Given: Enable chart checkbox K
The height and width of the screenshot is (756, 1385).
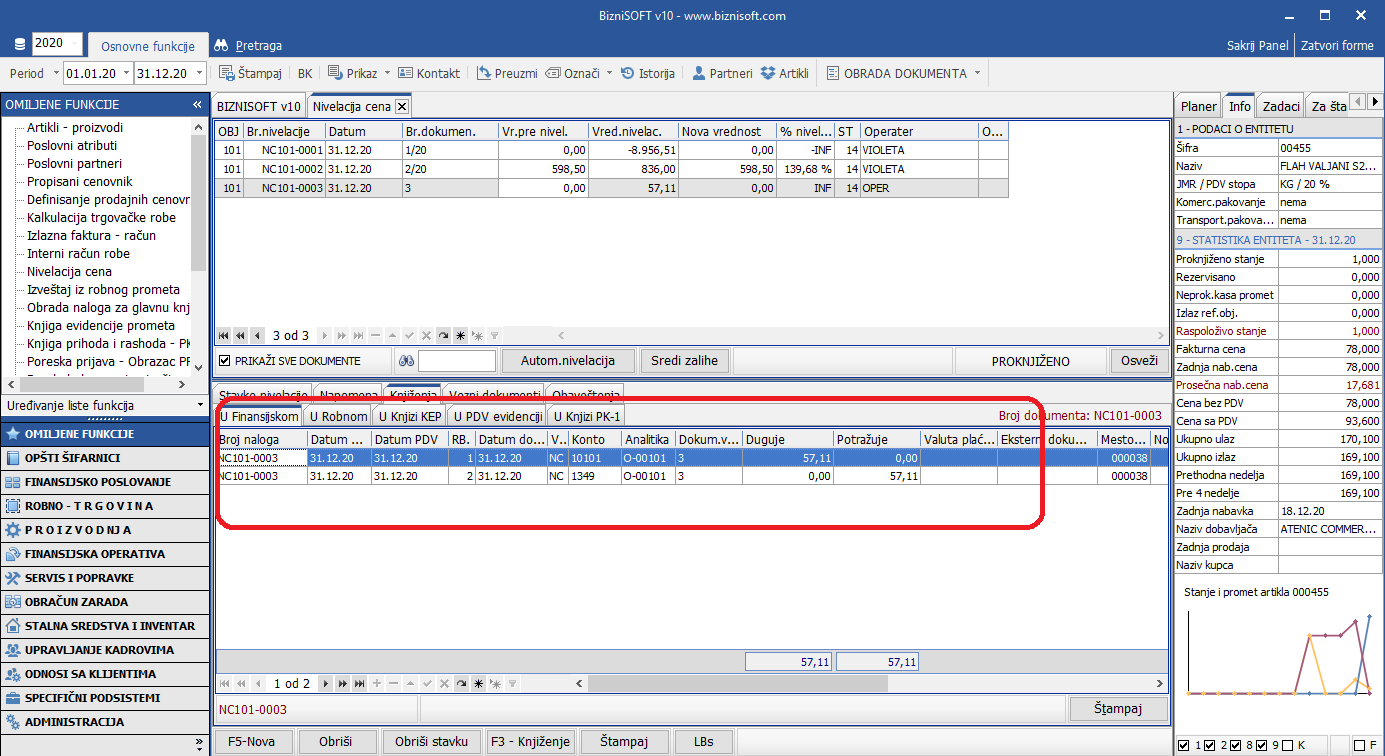Looking at the screenshot, I should point(1288,745).
